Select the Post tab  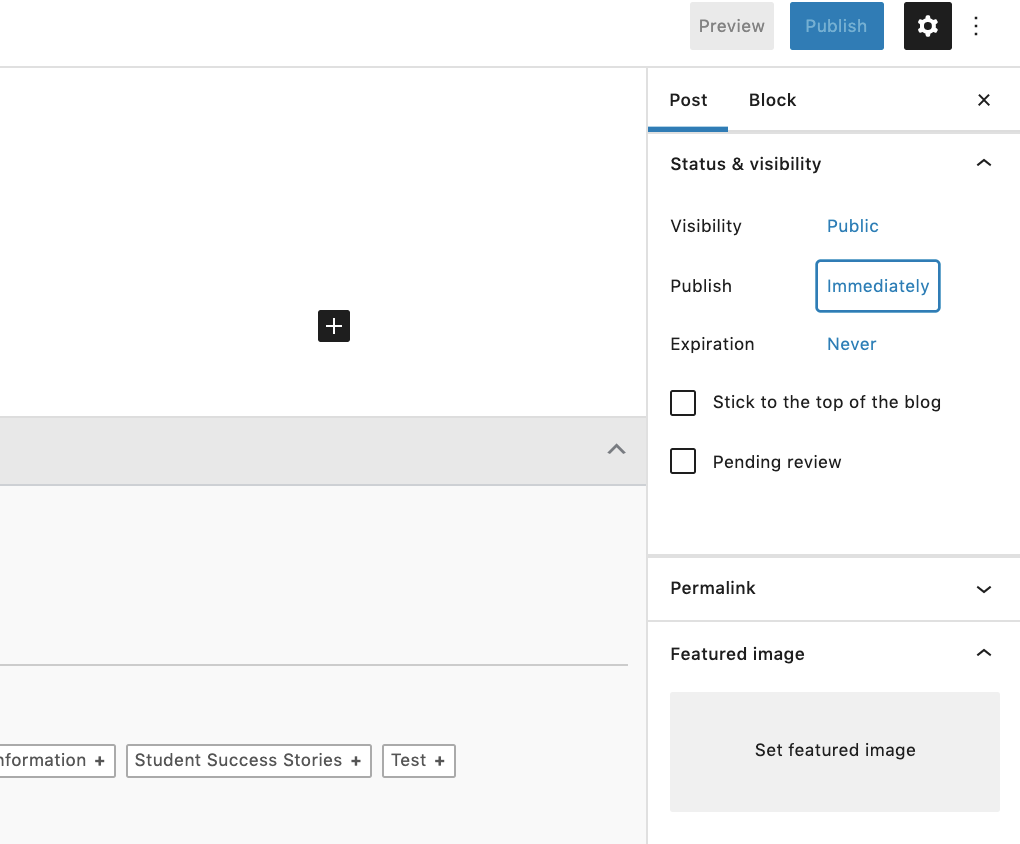pyautogui.click(x=688, y=100)
